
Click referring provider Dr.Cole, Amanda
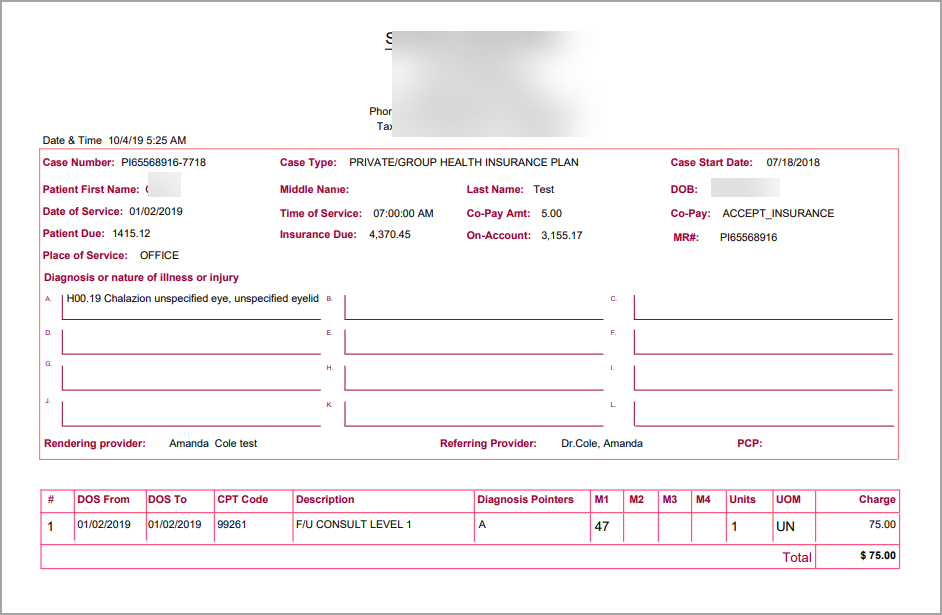pyautogui.click(x=602, y=443)
